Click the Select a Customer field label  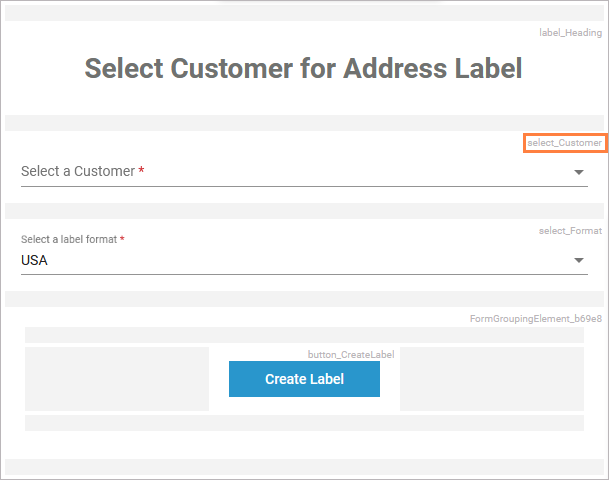tap(78, 171)
